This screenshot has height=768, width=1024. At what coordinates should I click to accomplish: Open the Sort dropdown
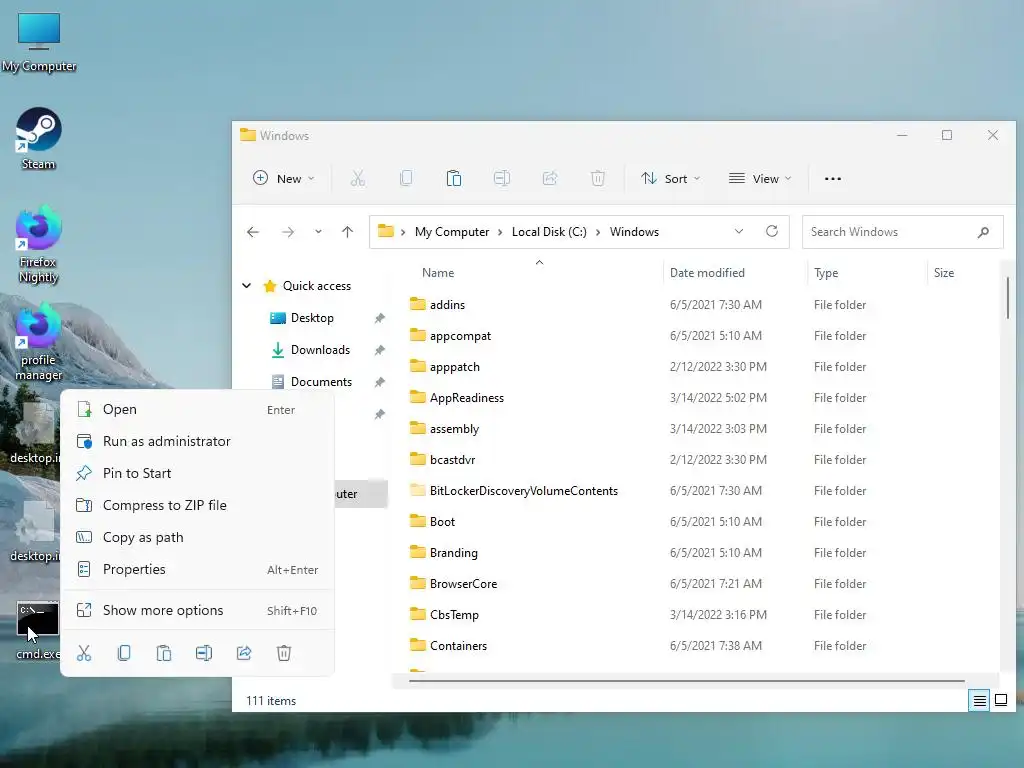tap(671, 178)
